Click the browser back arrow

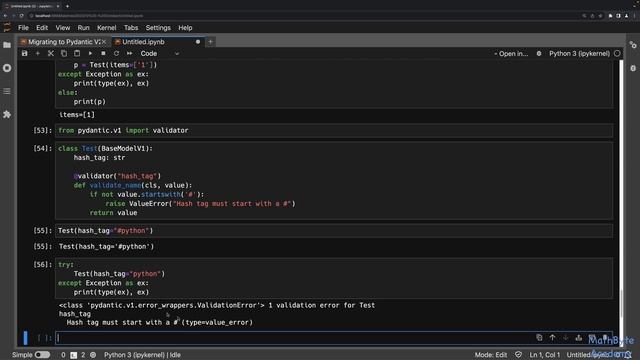point(5,16)
